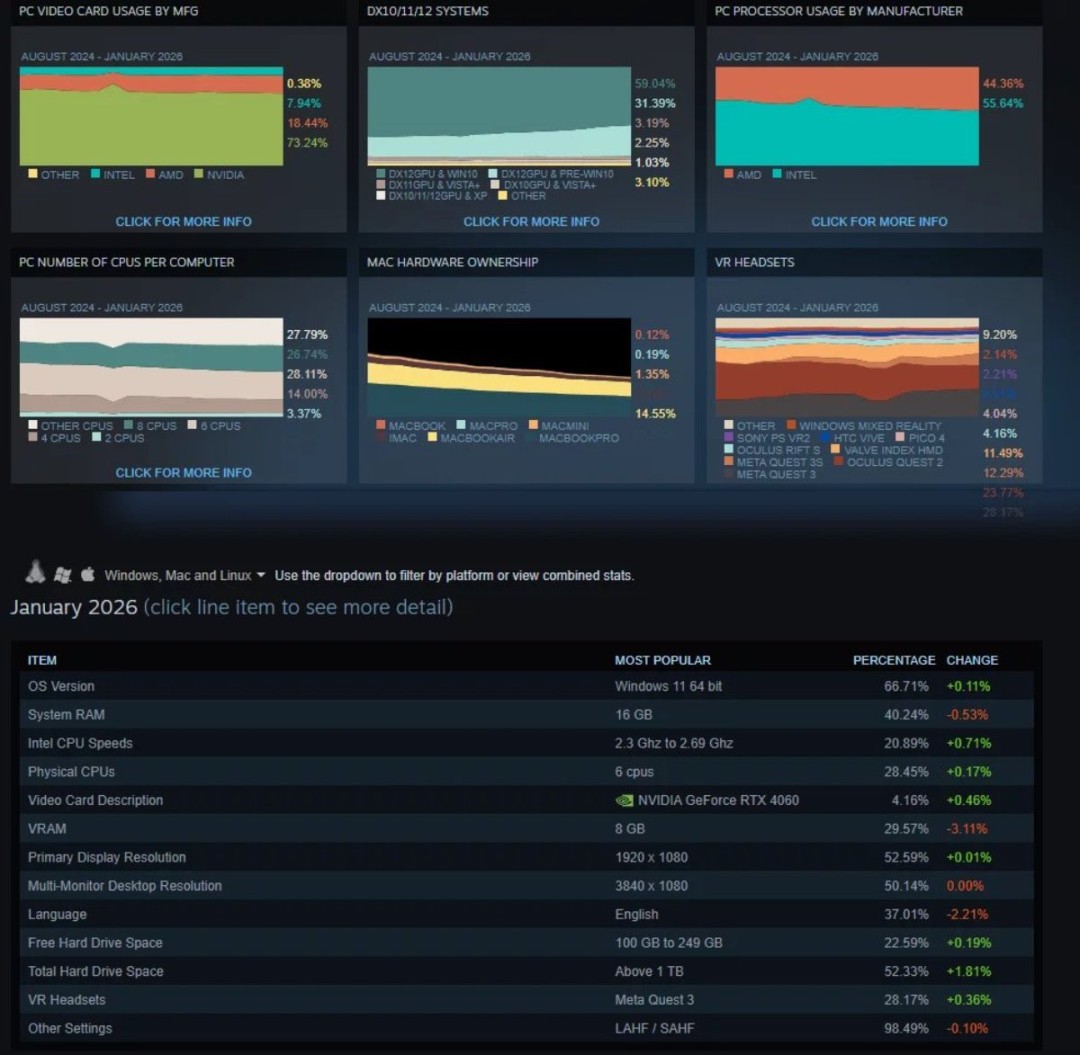Image resolution: width=1080 pixels, height=1055 pixels.
Task: Click the Apple logo platform icon
Action: tap(88, 574)
